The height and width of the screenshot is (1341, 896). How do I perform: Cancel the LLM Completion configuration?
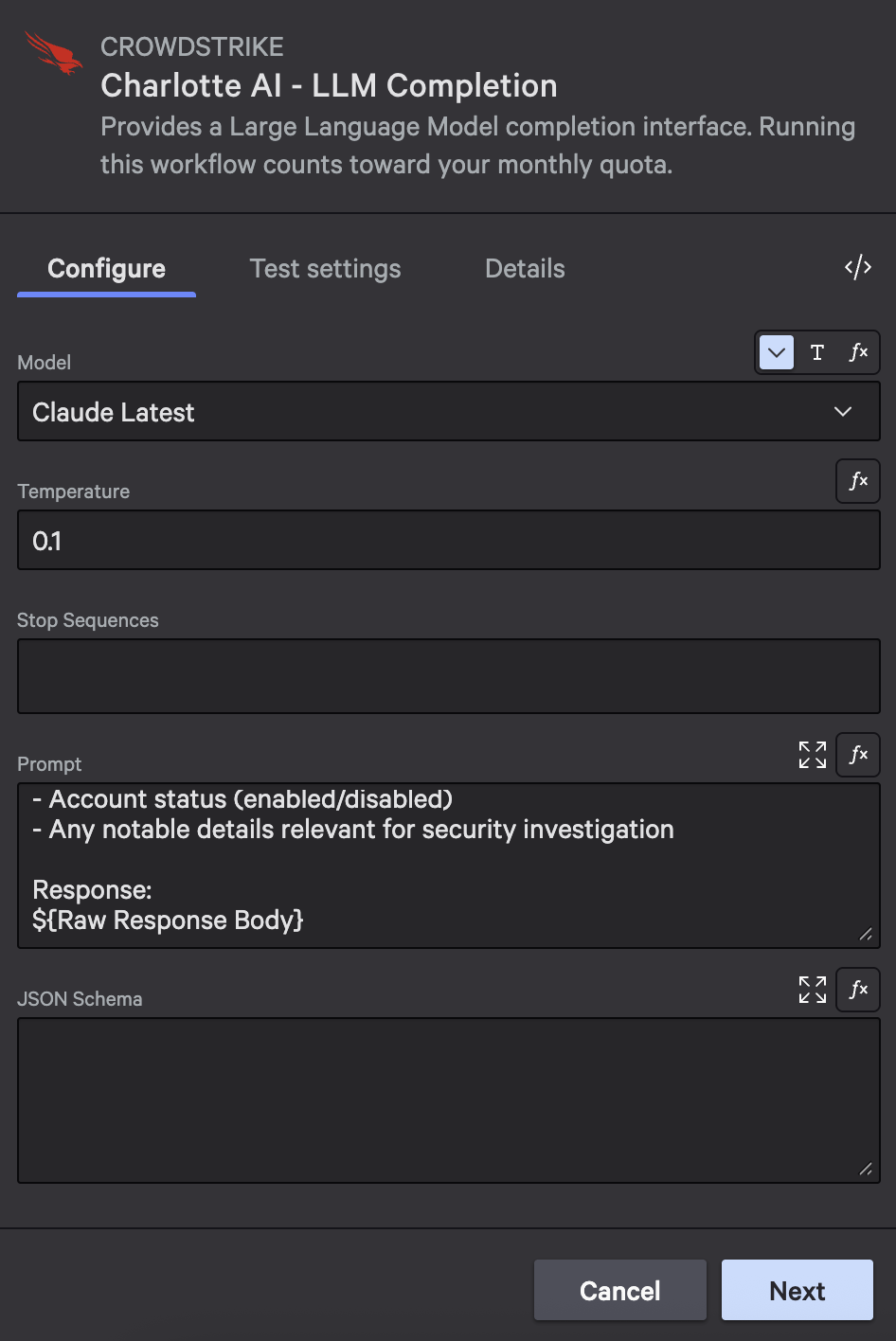tap(619, 1291)
